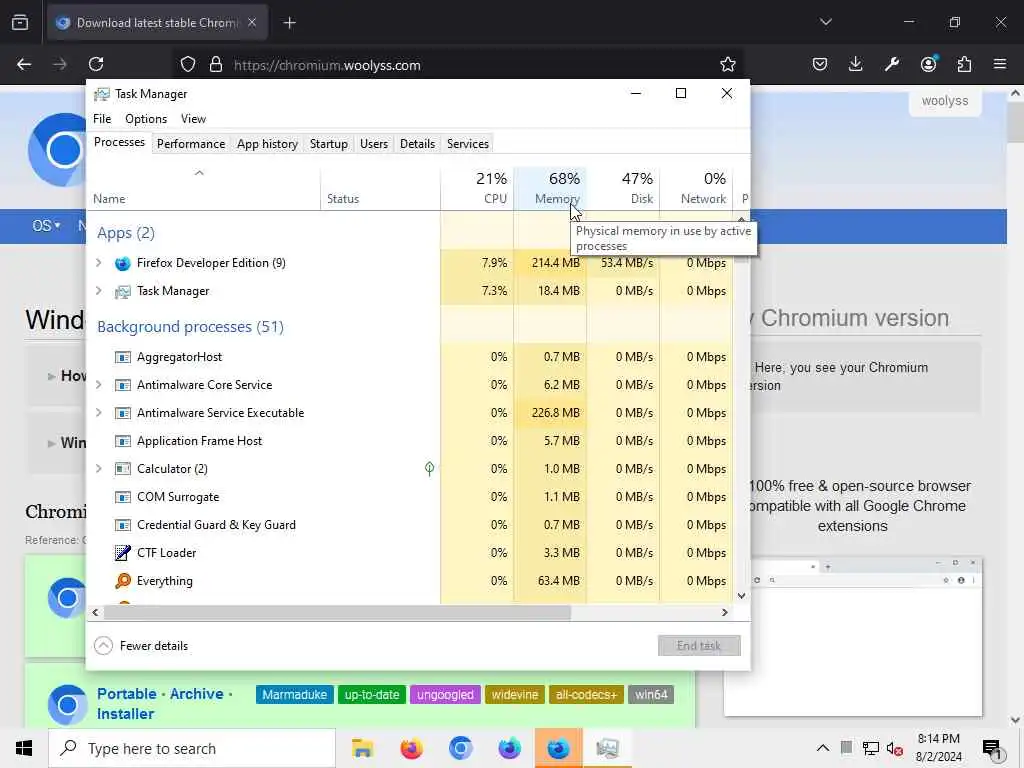Close the Download latest stable Chromium tab
The width and height of the screenshot is (1024, 768).
(x=252, y=23)
